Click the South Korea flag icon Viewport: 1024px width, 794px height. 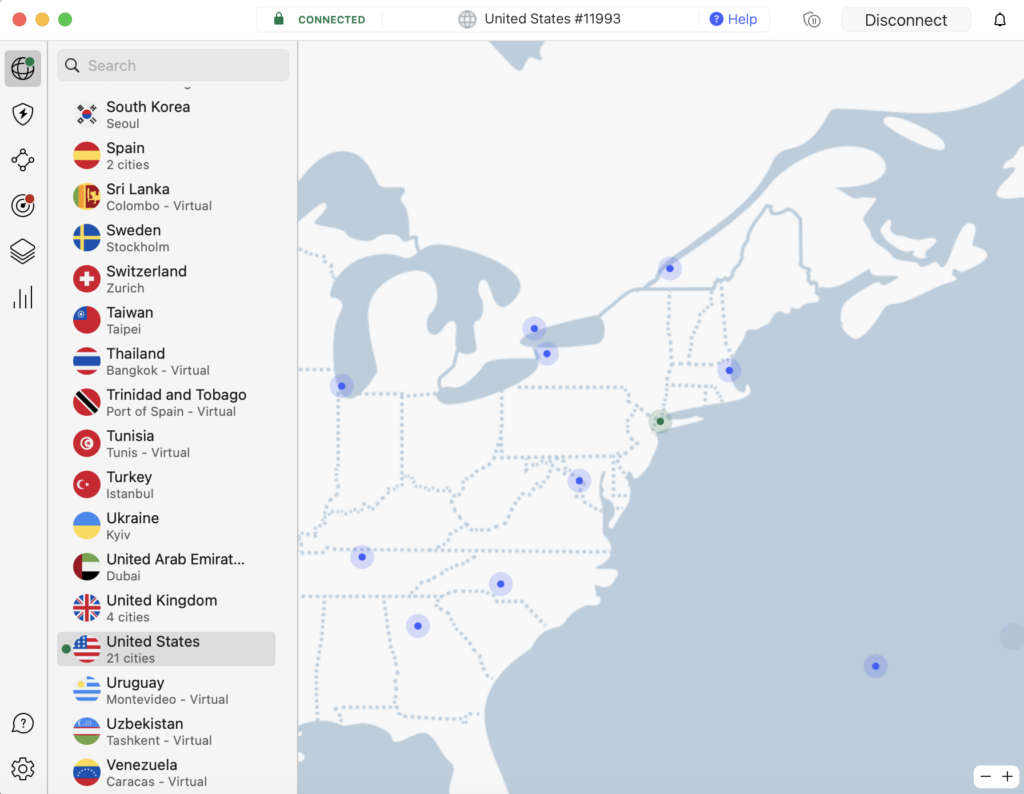click(x=87, y=114)
